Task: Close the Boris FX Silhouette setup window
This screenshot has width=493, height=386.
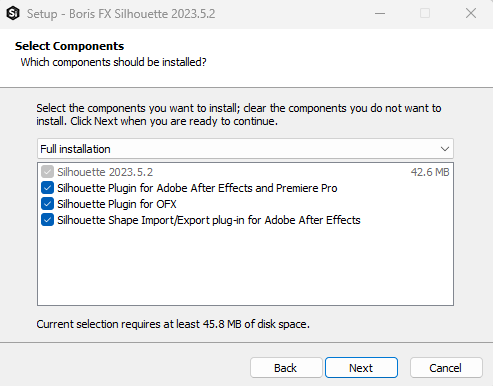Action: 471,14
